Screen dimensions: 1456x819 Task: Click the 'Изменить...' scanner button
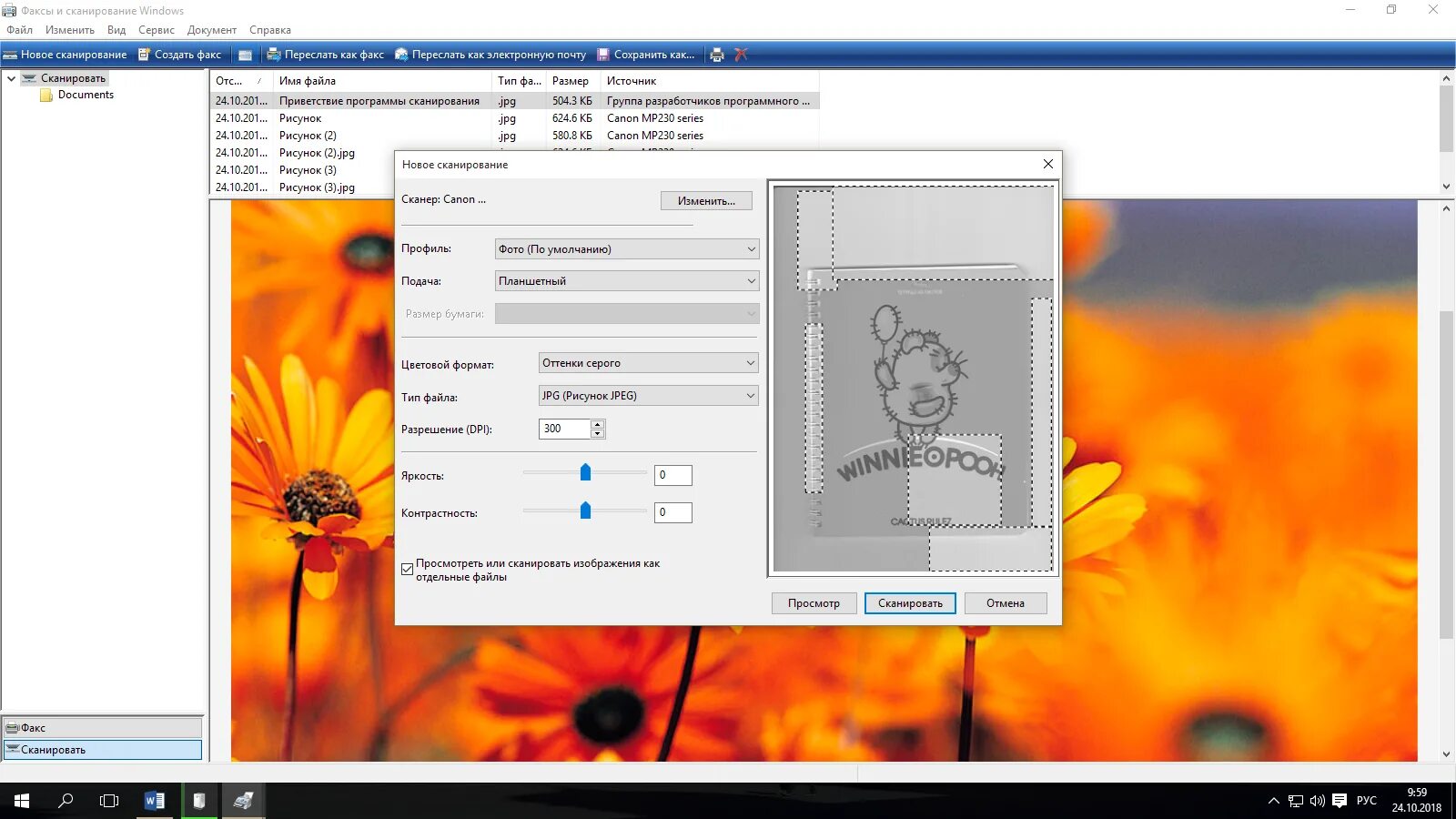coord(706,201)
